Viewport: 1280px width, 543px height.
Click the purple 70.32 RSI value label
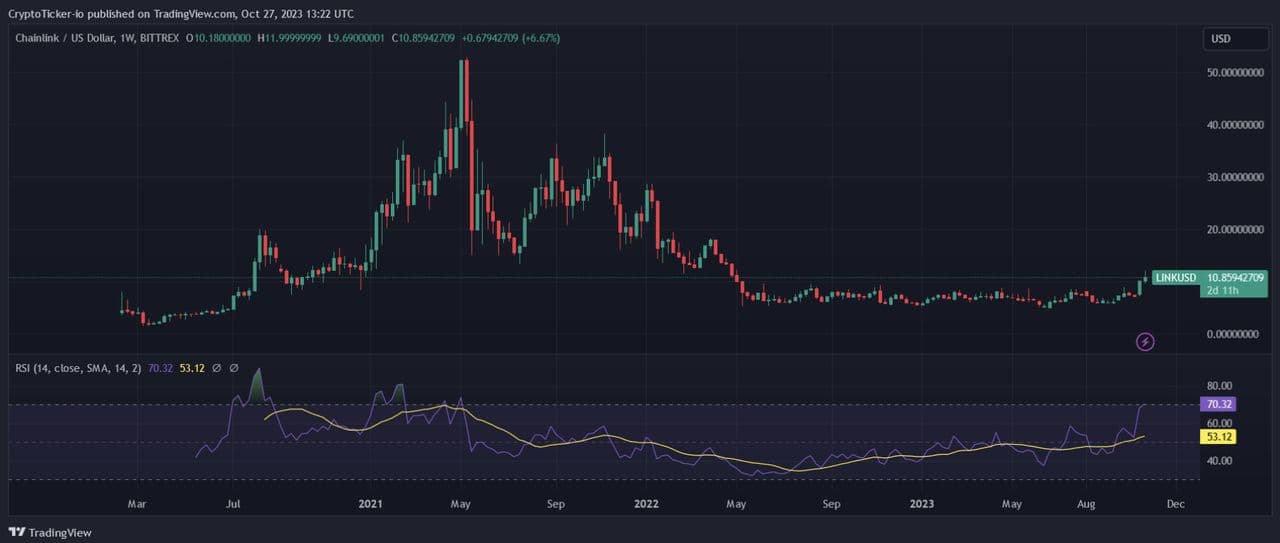click(1218, 404)
